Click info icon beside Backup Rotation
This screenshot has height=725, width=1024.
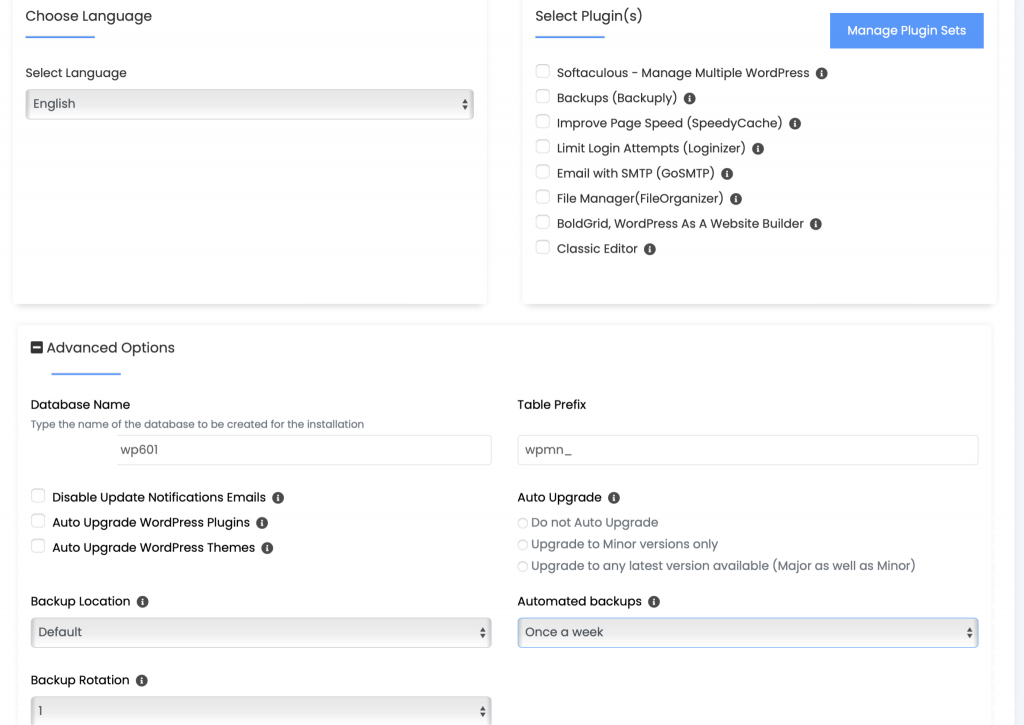(x=142, y=680)
